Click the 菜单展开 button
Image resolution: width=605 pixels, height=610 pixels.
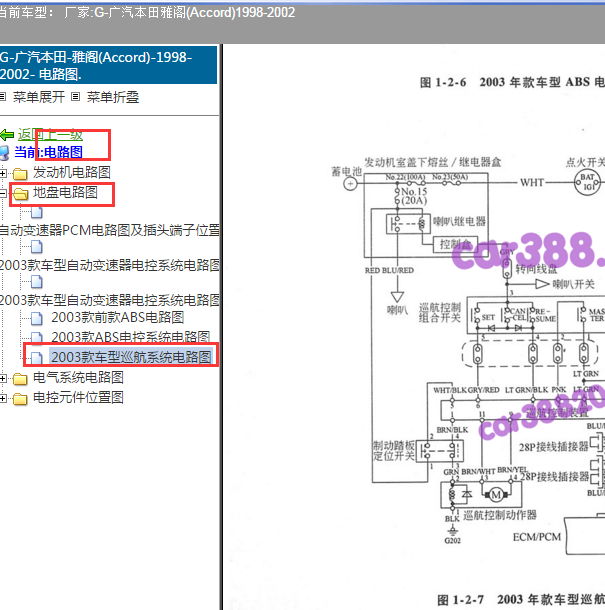tap(38, 97)
